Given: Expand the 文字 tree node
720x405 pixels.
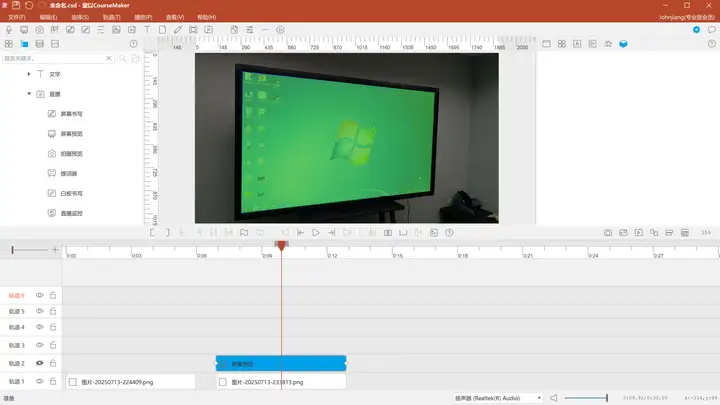Looking at the screenshot, I should pos(29,74).
